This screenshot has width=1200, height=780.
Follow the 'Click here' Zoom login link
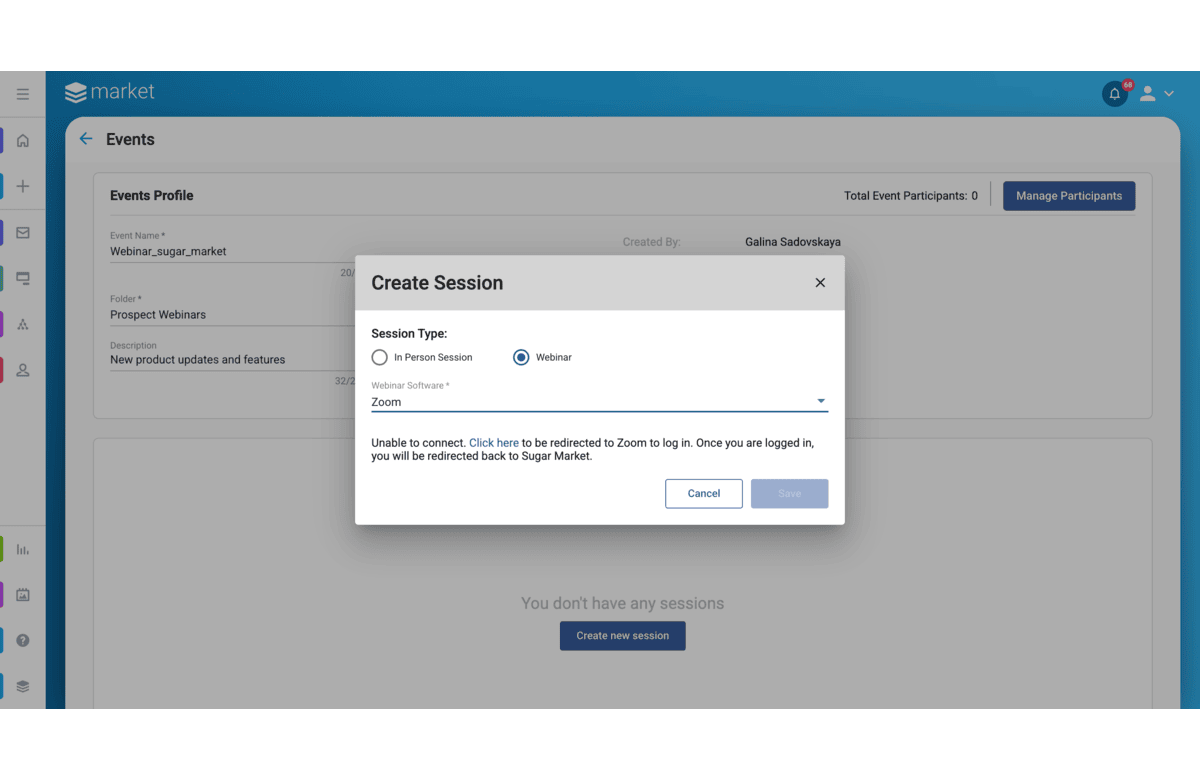point(494,443)
